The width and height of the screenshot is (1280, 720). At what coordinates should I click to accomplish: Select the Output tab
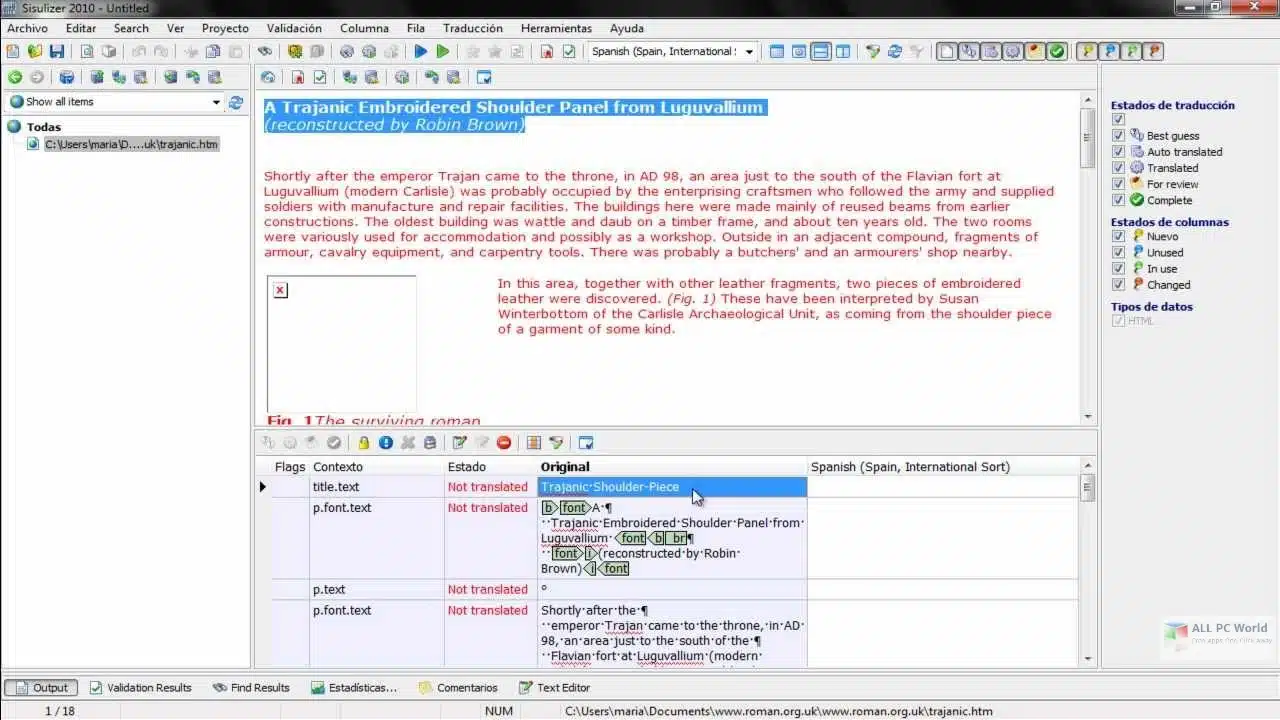coord(41,688)
